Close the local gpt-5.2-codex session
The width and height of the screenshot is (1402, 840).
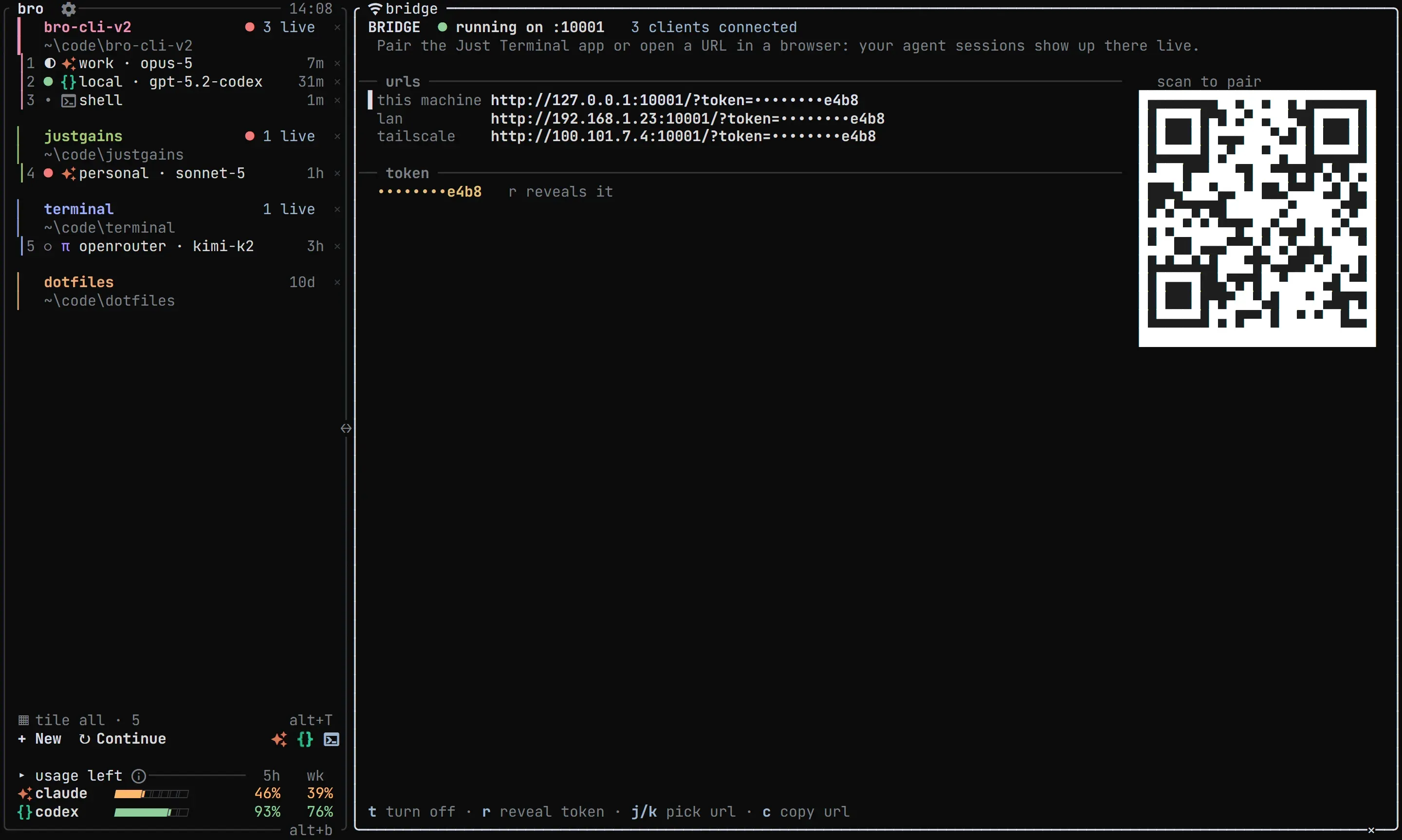coord(337,82)
